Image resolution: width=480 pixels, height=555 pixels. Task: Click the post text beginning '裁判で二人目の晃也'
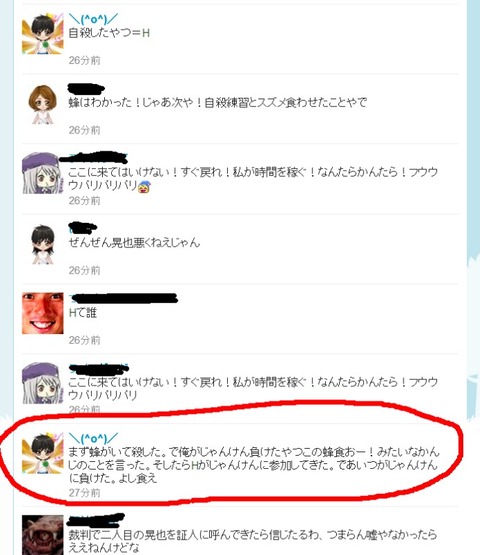click(253, 541)
